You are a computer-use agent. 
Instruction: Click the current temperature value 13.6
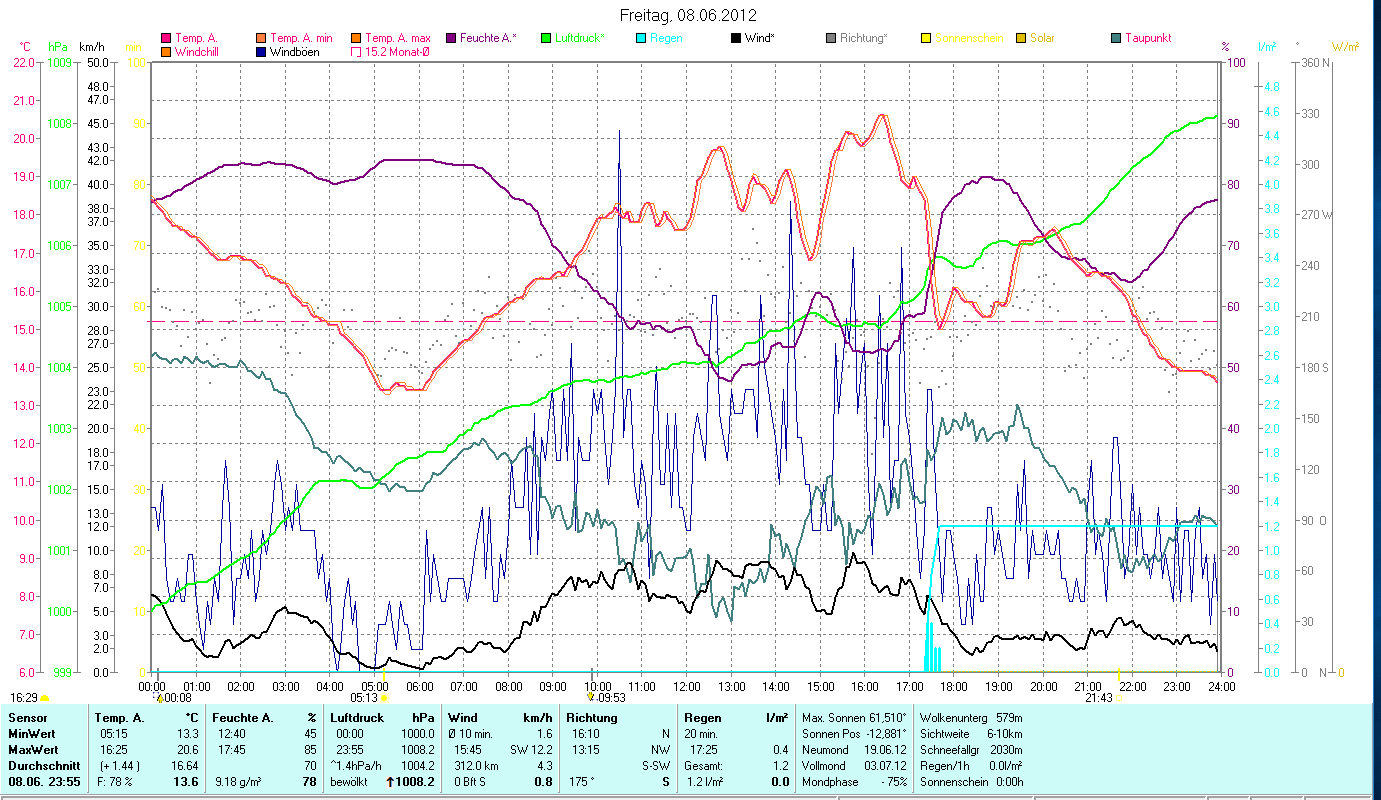click(185, 782)
